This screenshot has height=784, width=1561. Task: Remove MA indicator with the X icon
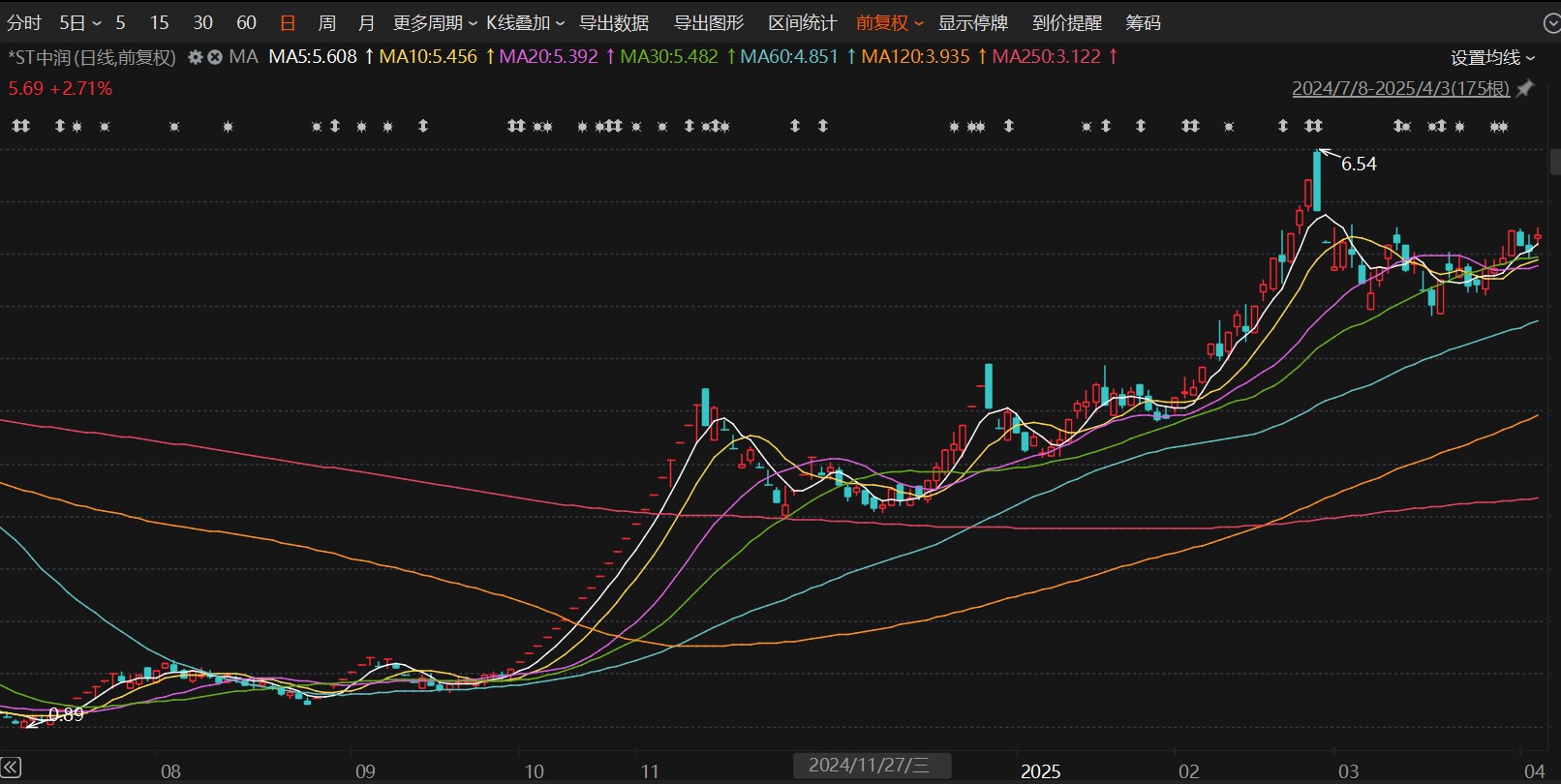tap(215, 57)
